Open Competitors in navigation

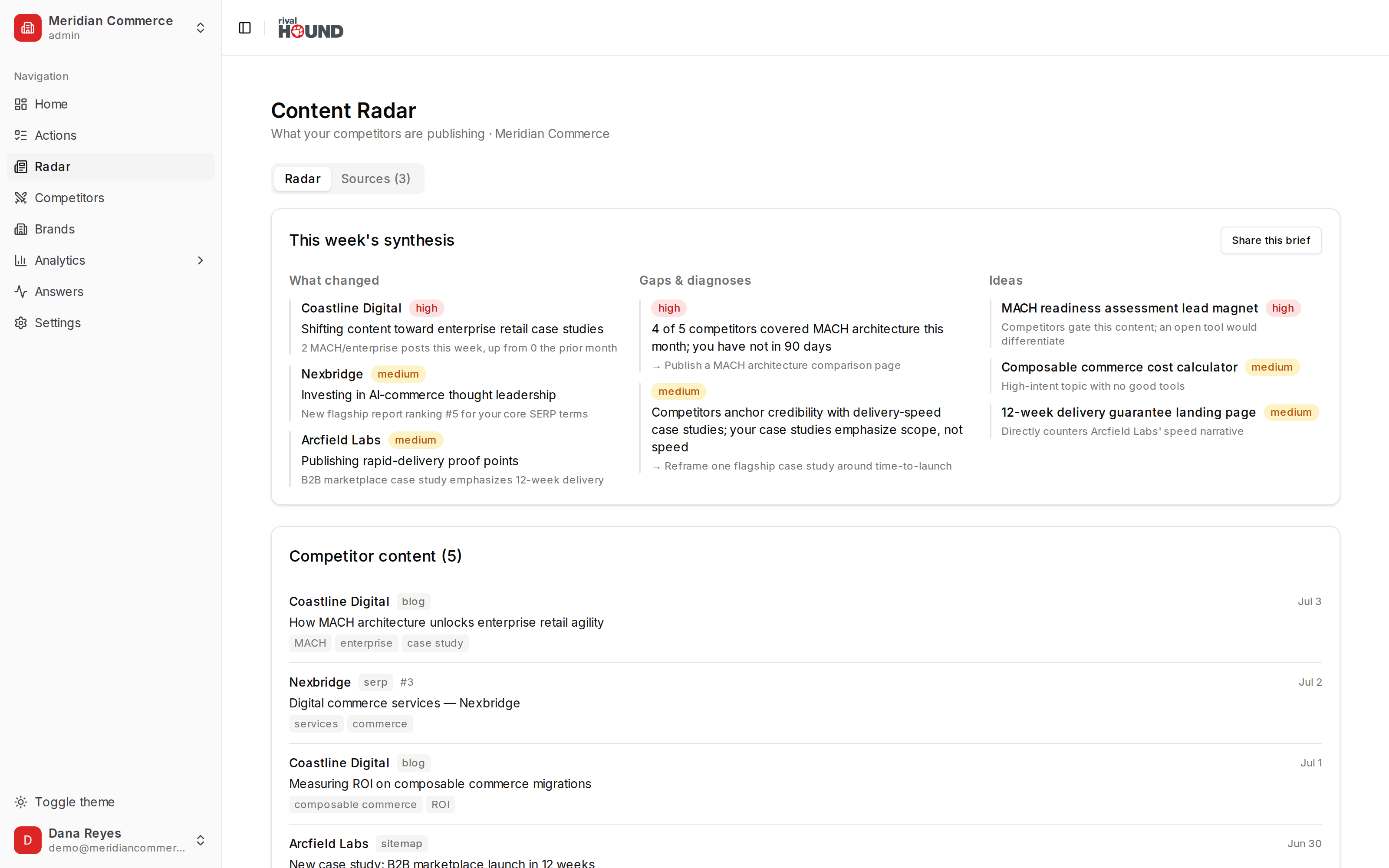[110, 197]
